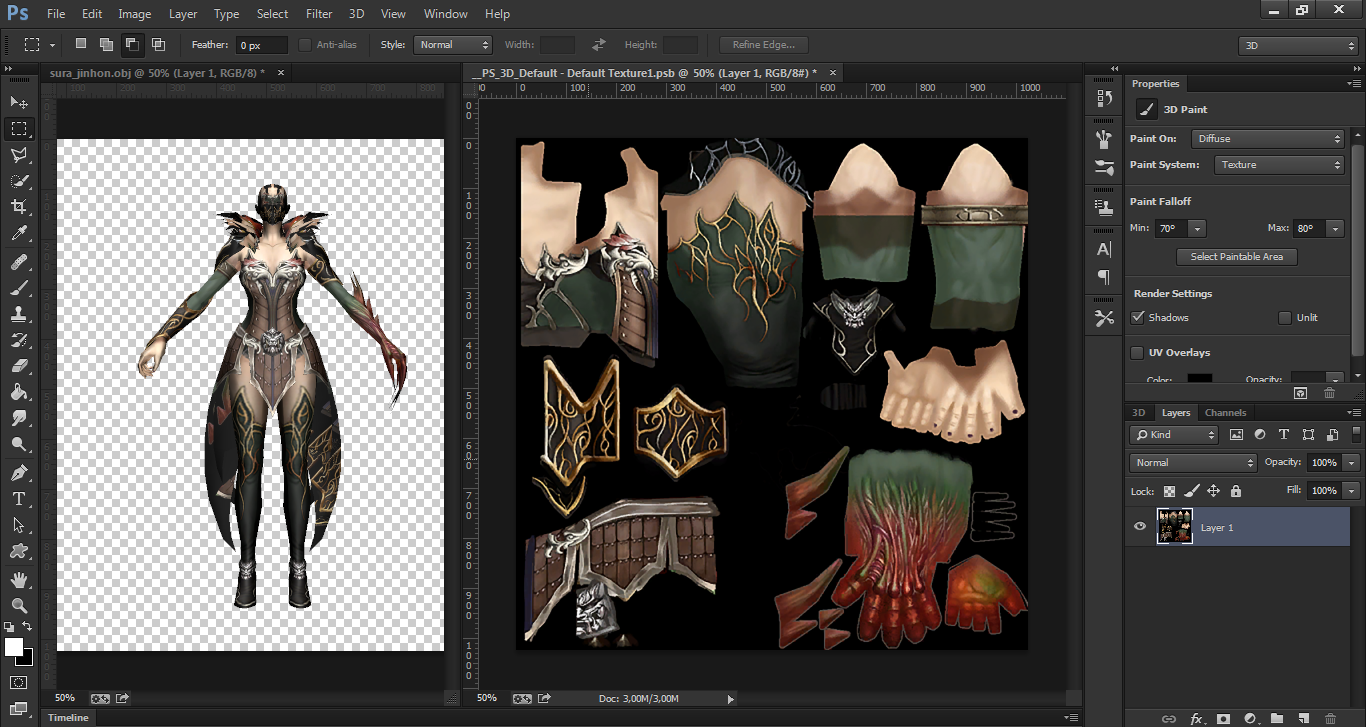
Task: Open the Filter menu
Action: click(319, 14)
